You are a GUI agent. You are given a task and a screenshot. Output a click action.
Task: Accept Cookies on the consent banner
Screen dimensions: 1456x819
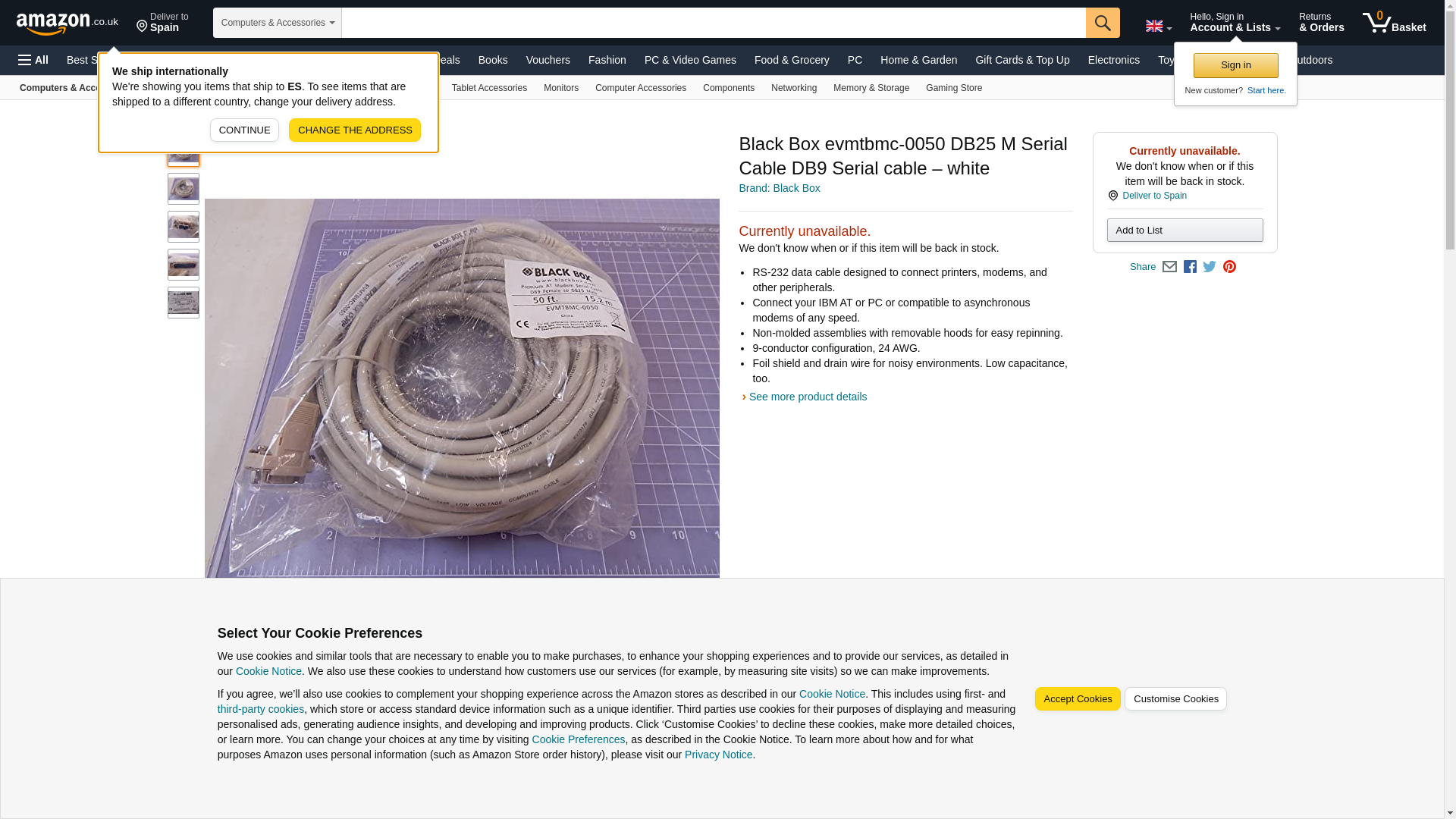click(1078, 699)
